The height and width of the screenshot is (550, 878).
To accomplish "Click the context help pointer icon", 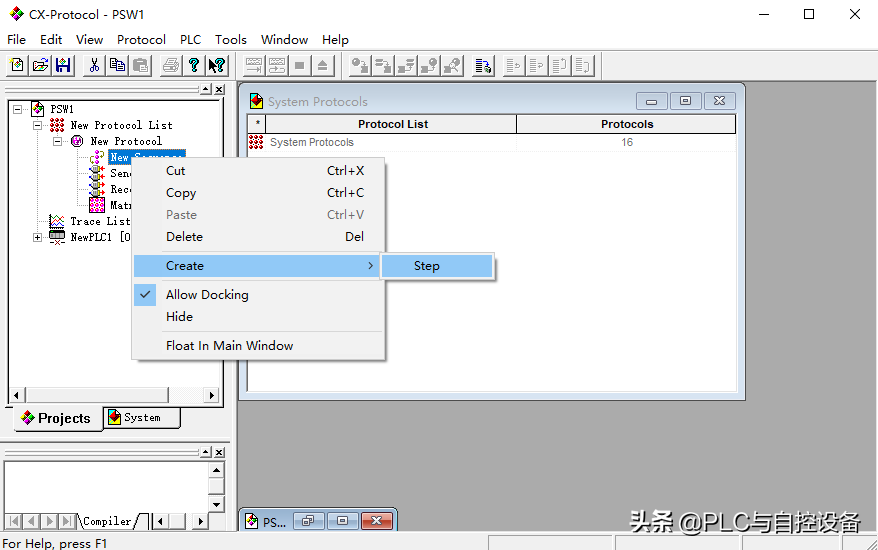I will tap(216, 66).
